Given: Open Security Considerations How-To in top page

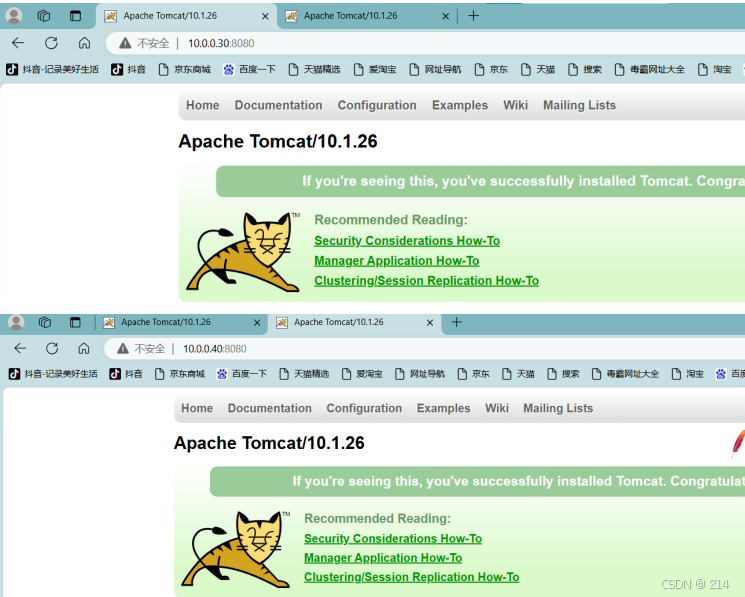Looking at the screenshot, I should 407,241.
